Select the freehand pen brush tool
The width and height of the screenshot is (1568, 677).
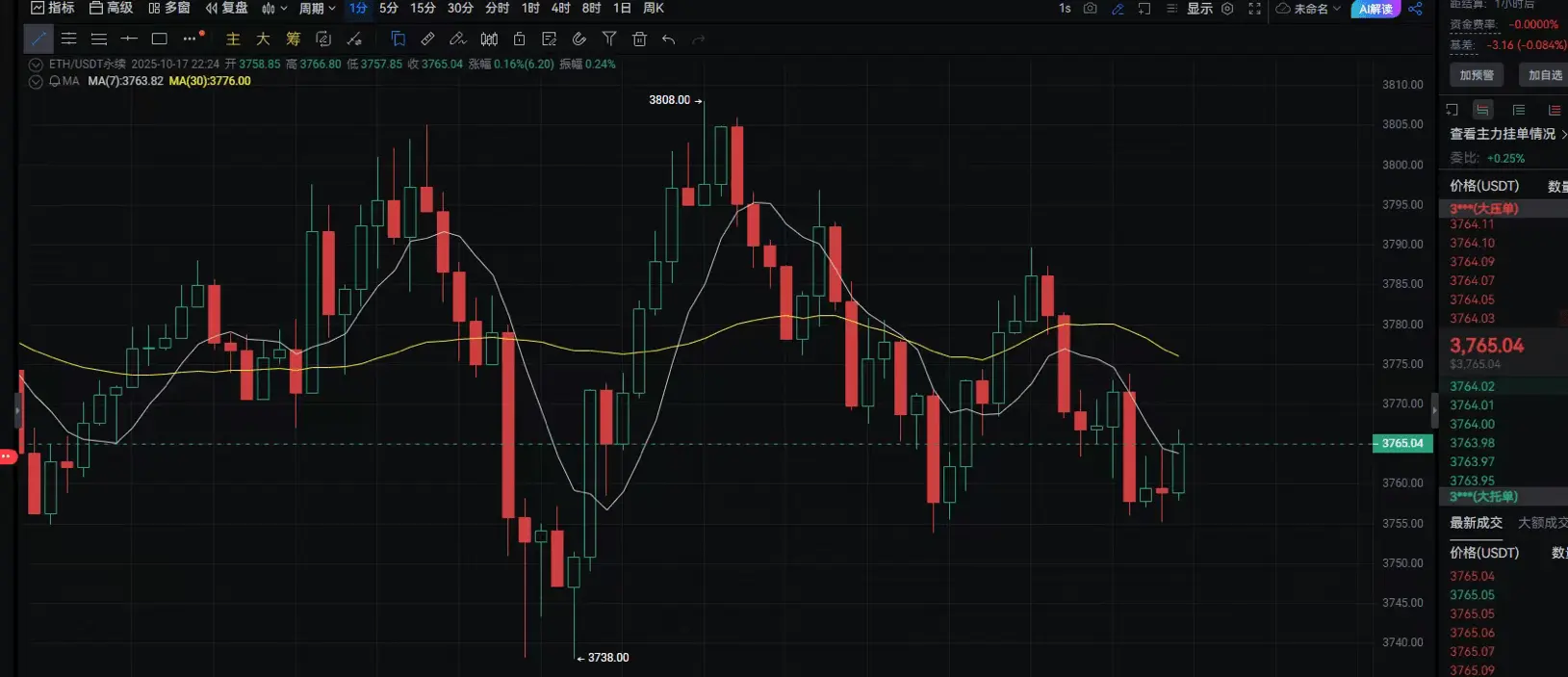[x=458, y=39]
